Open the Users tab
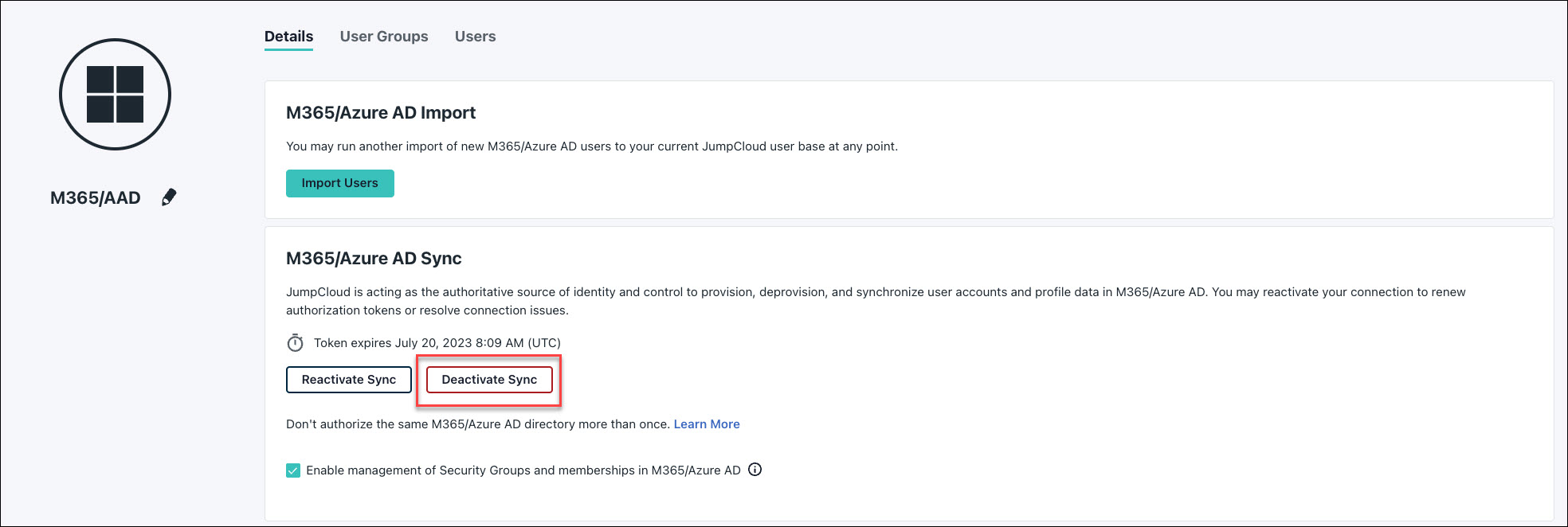Screen dimensions: 1568x527 [475, 37]
